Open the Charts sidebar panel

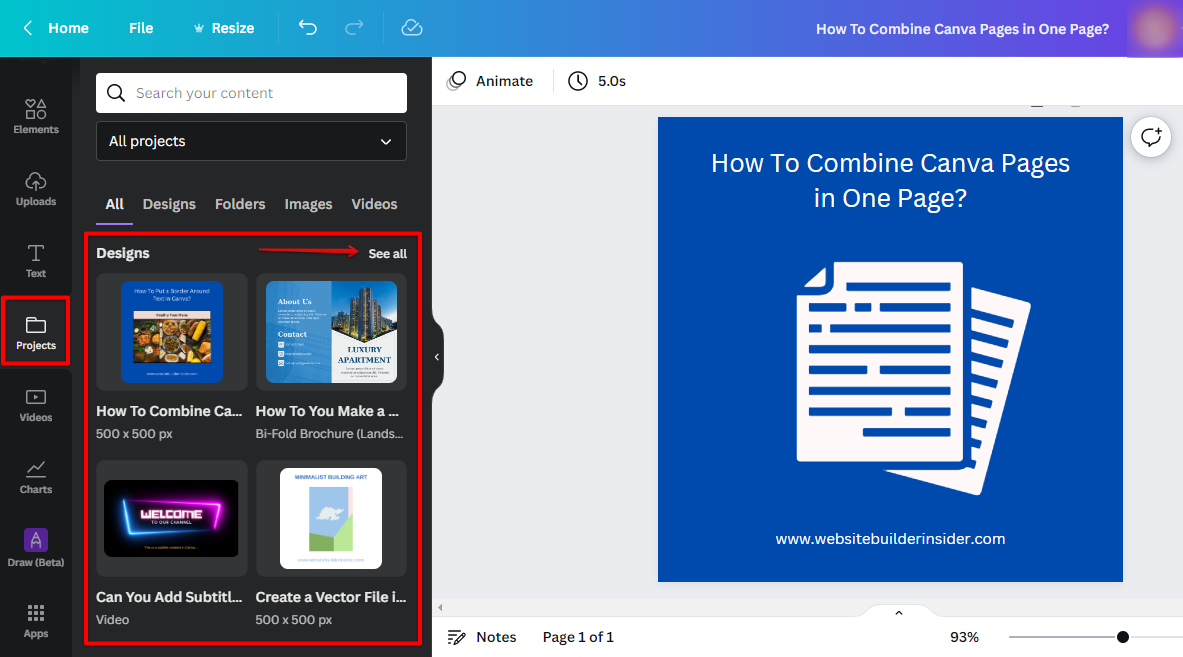36,476
